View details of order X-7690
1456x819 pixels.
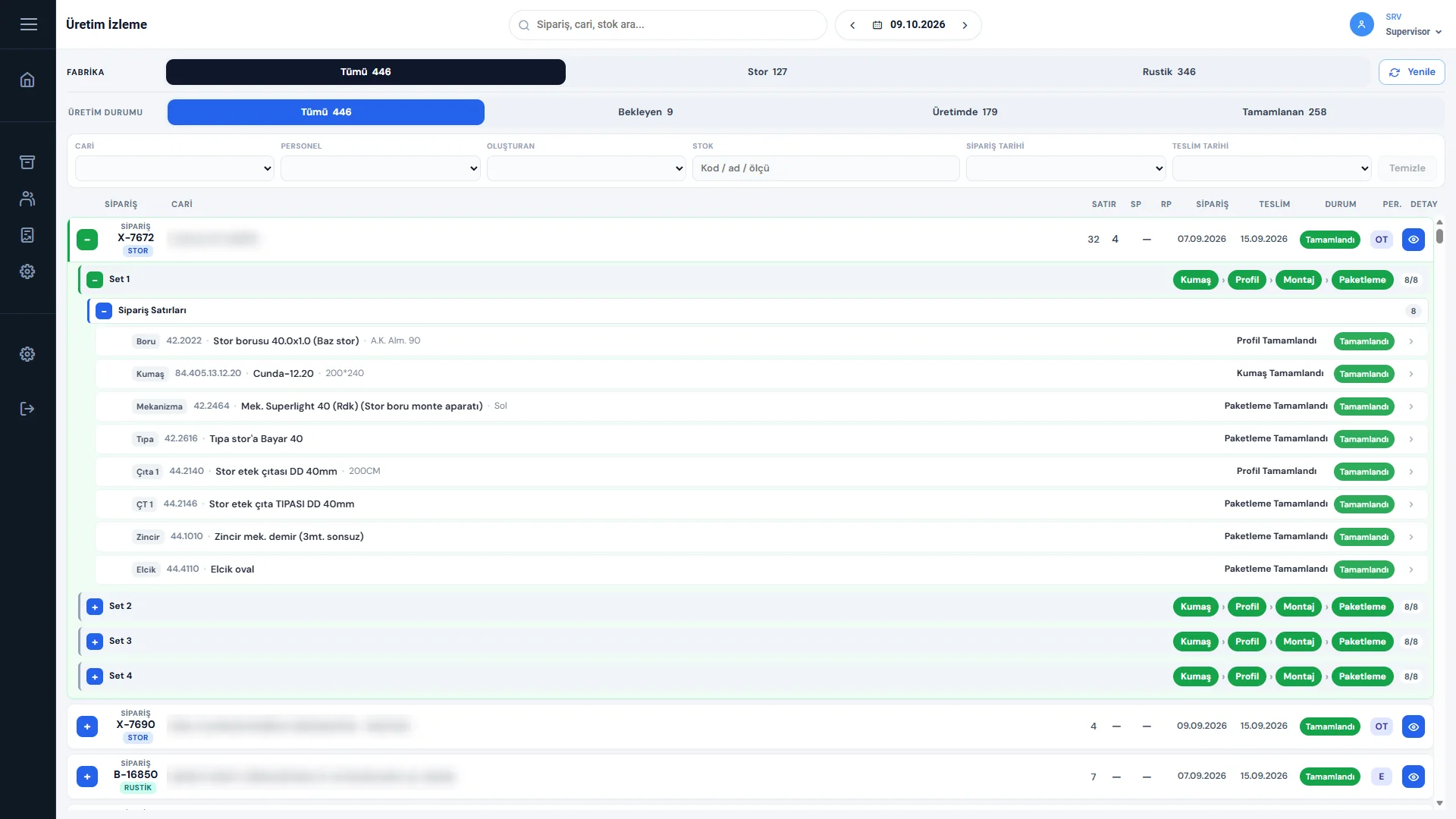point(1414,726)
